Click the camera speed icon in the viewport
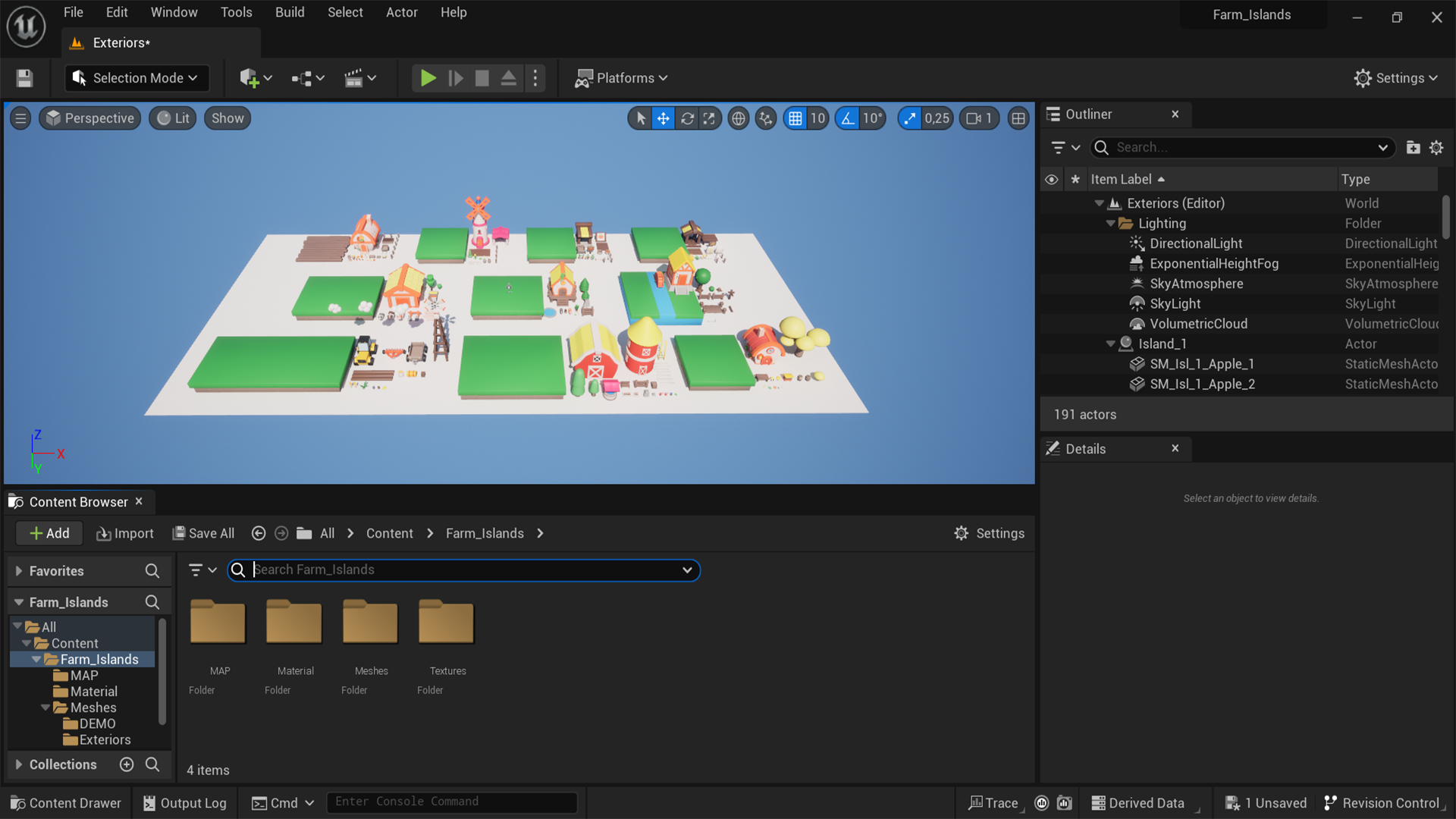The image size is (1456, 819). (x=979, y=118)
